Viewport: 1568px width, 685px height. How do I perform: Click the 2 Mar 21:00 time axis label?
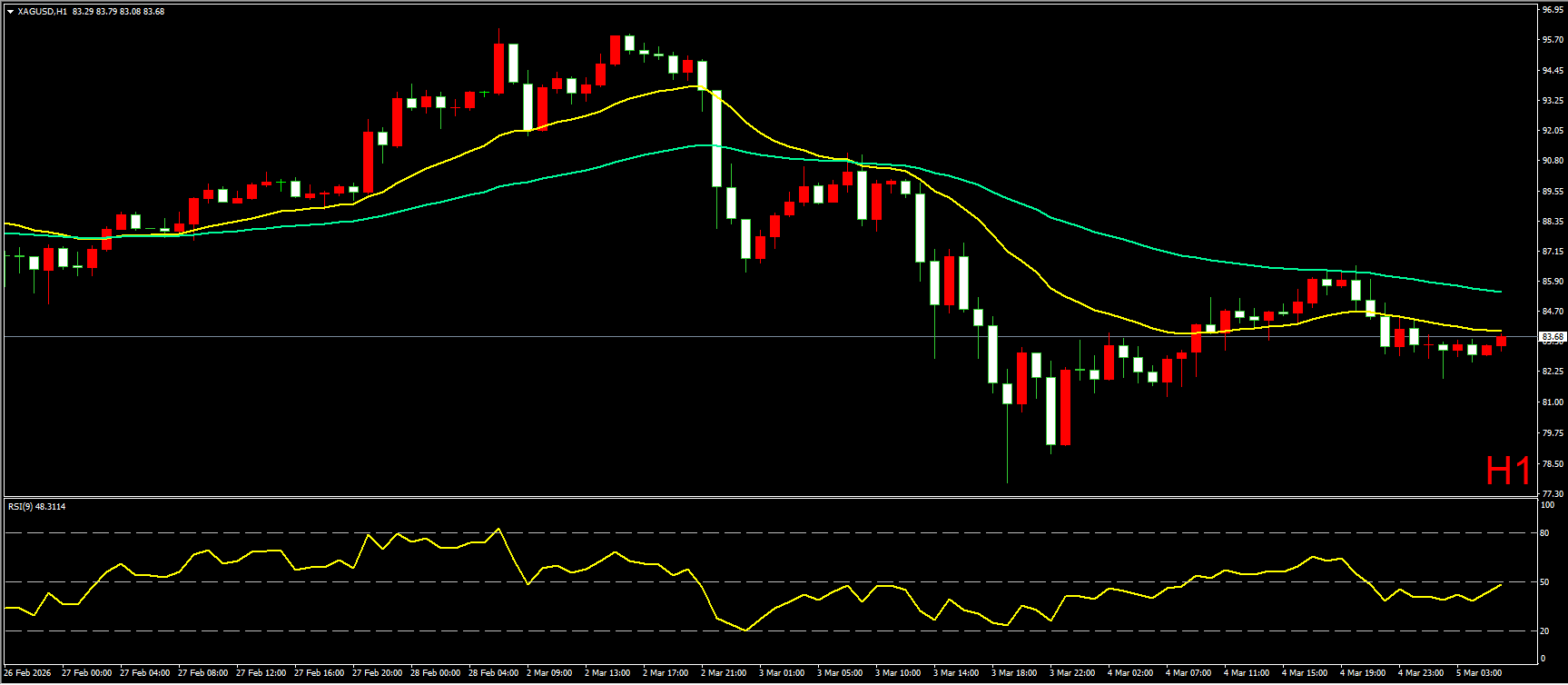coord(724,673)
